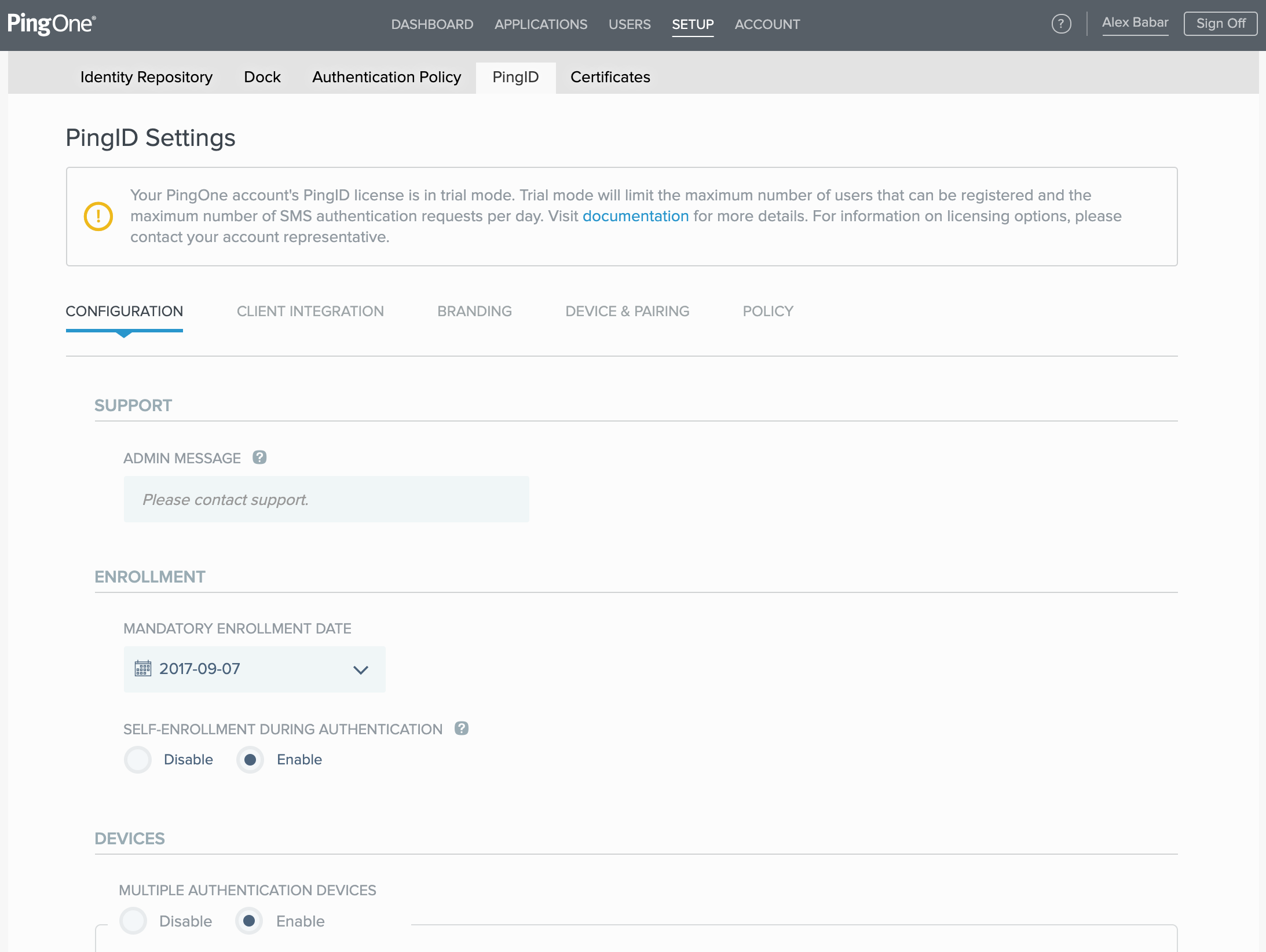Click the warning icon in the trial mode notice
Viewport: 1266px width, 952px height.
[x=98, y=216]
